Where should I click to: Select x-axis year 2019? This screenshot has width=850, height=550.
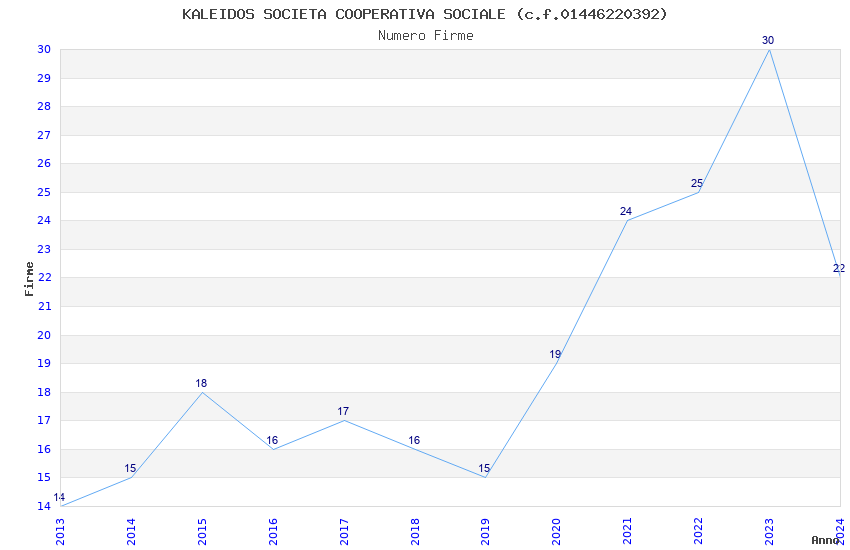[486, 532]
